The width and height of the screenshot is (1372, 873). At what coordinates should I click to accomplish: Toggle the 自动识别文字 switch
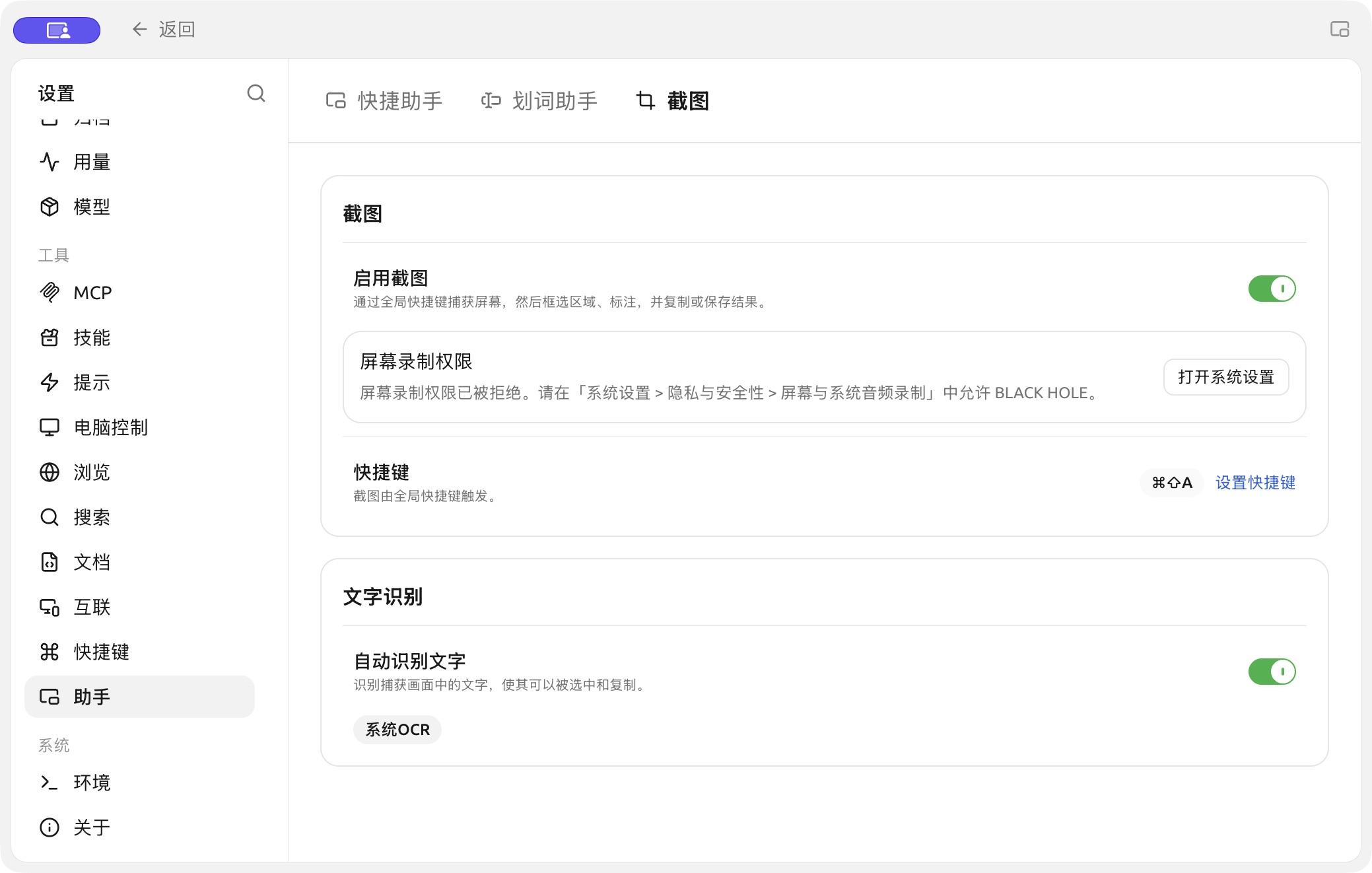[x=1272, y=672]
